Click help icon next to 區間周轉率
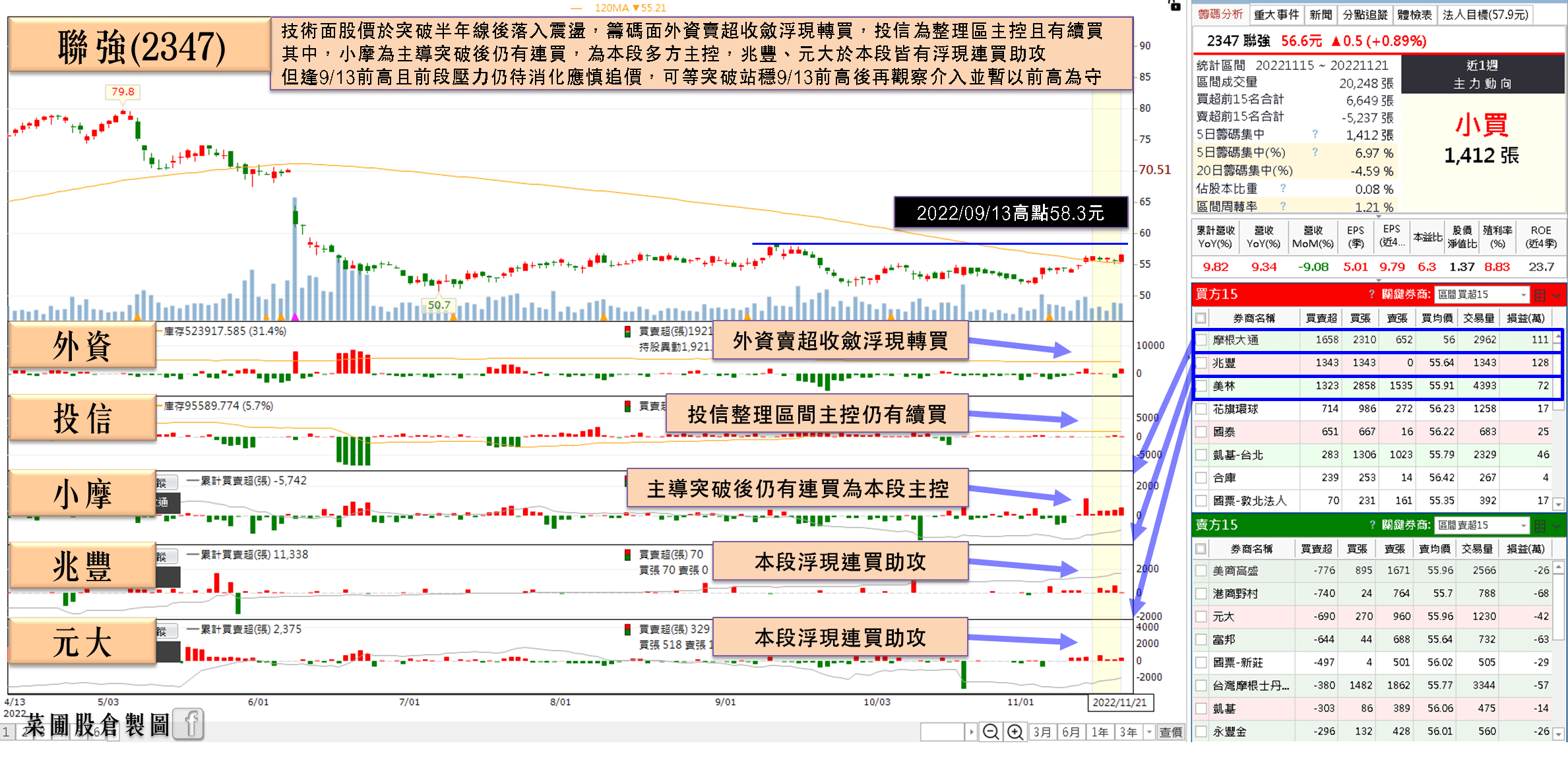The image size is (1568, 760). click(x=1283, y=206)
